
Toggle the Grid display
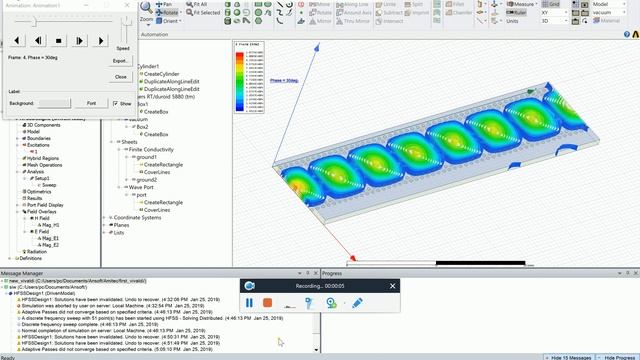(551, 4)
